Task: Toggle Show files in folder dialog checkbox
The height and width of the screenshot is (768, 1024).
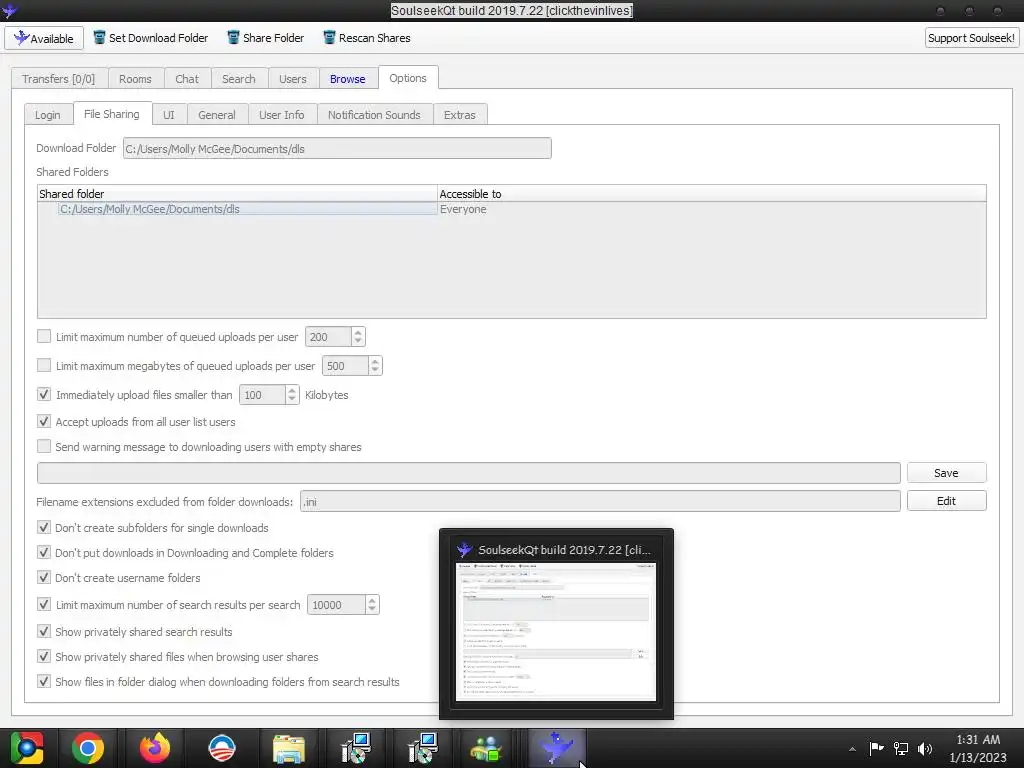Action: pyautogui.click(x=44, y=681)
